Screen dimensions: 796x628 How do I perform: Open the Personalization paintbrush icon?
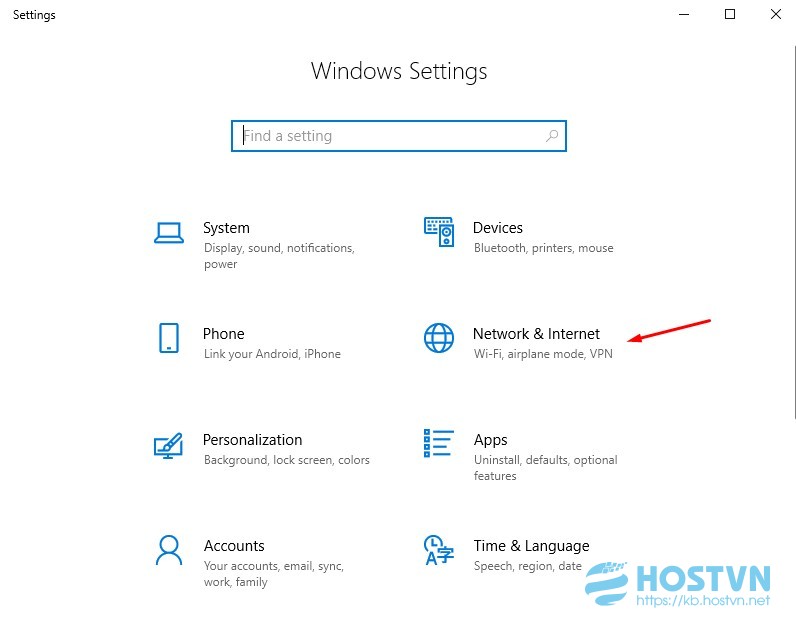[x=168, y=445]
